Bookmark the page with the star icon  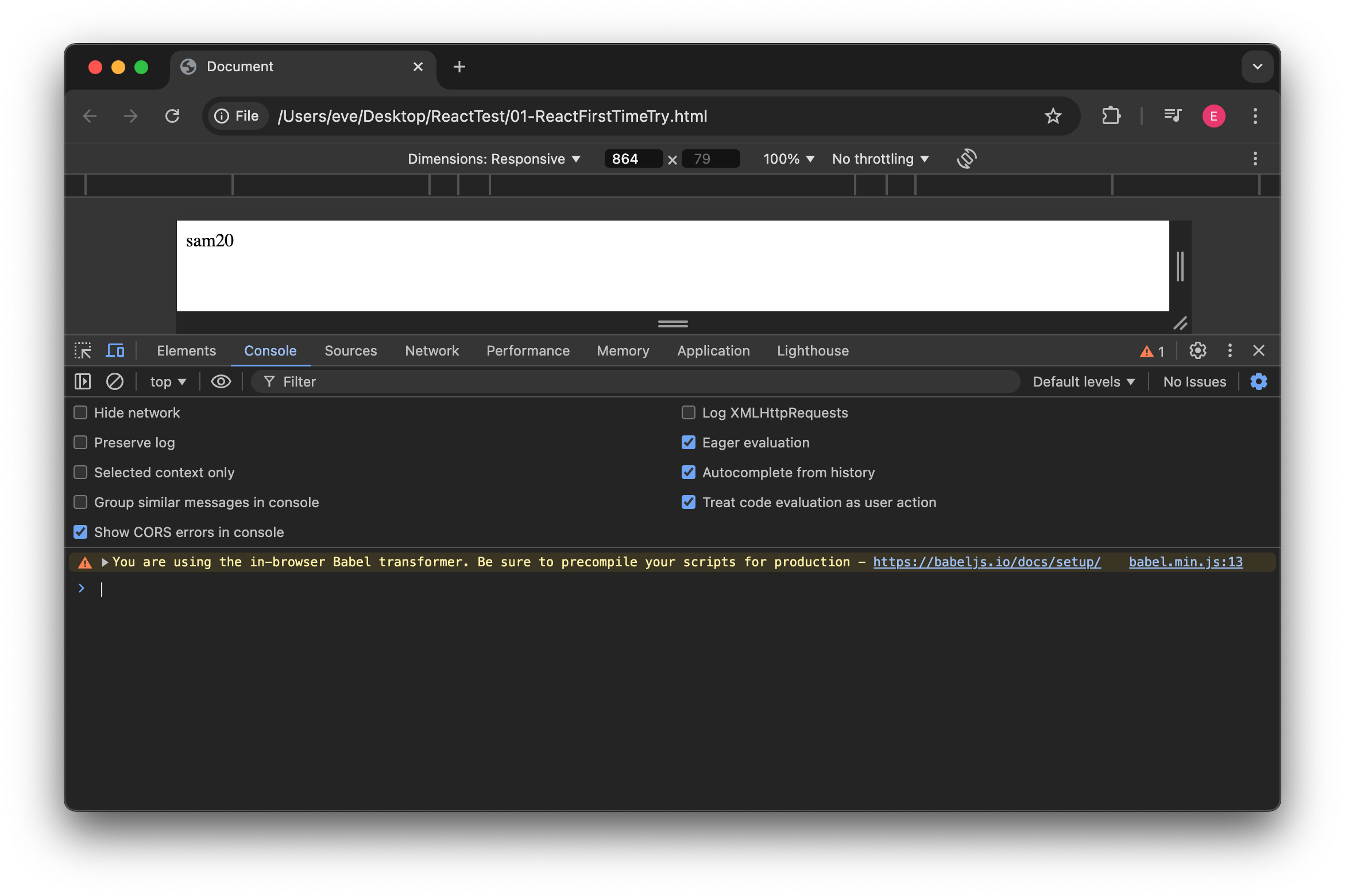coord(1053,115)
